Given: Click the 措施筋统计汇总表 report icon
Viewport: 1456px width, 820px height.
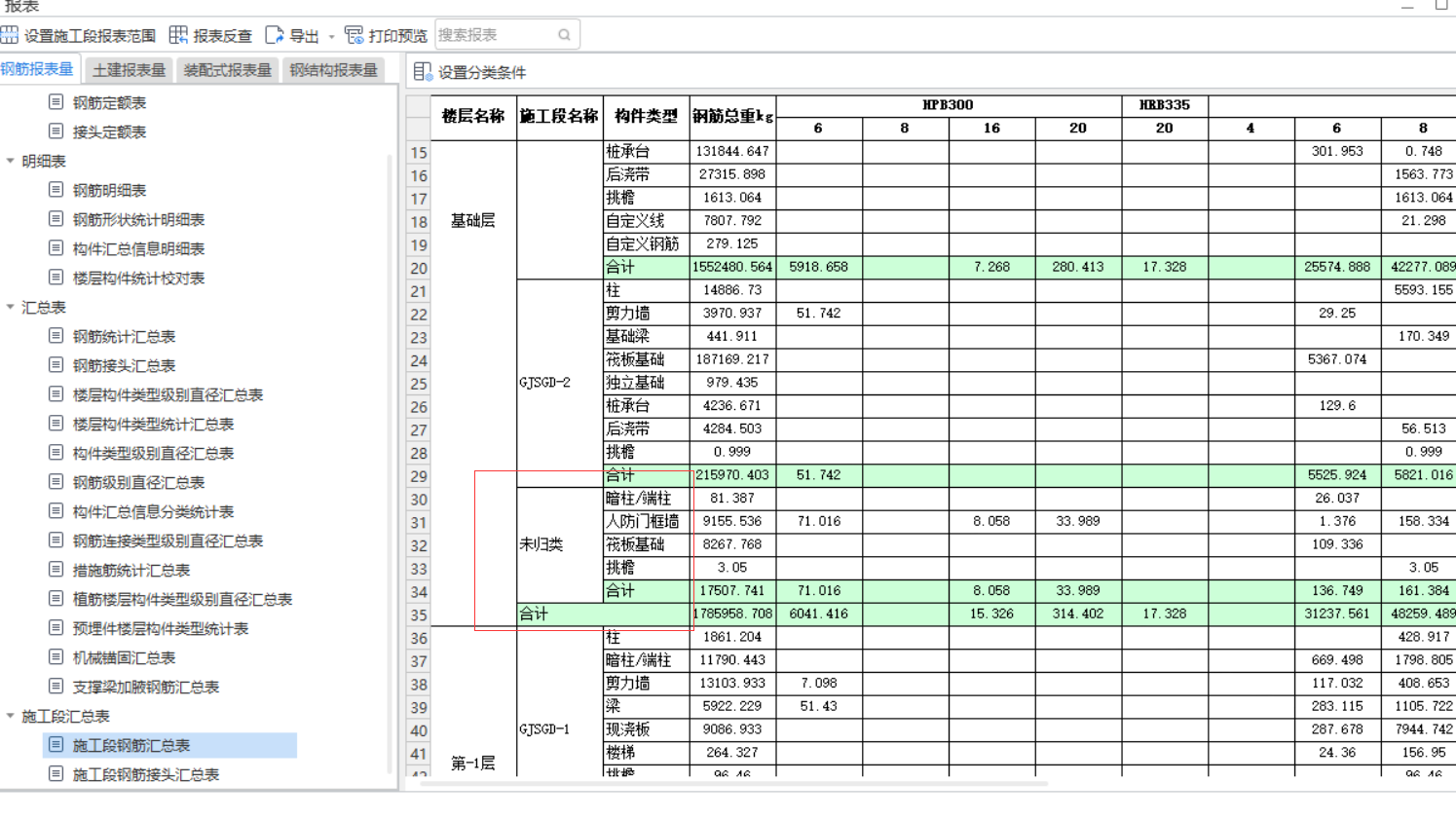Looking at the screenshot, I should click(56, 570).
